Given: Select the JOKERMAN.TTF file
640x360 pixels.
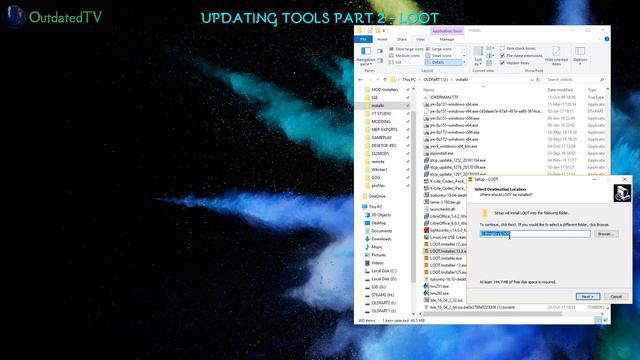Looking at the screenshot, I should [444, 97].
